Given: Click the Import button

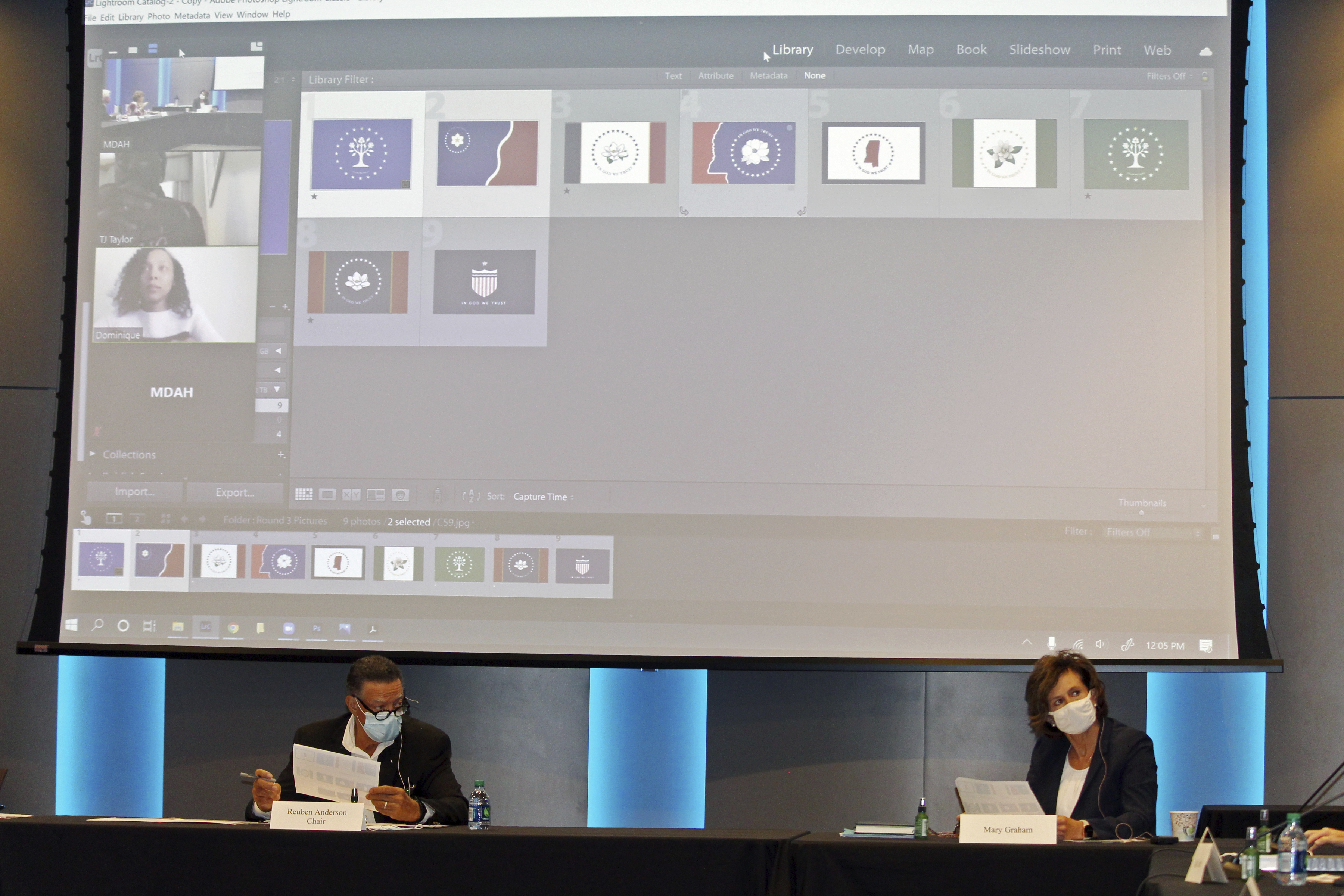Looking at the screenshot, I should point(134,491).
